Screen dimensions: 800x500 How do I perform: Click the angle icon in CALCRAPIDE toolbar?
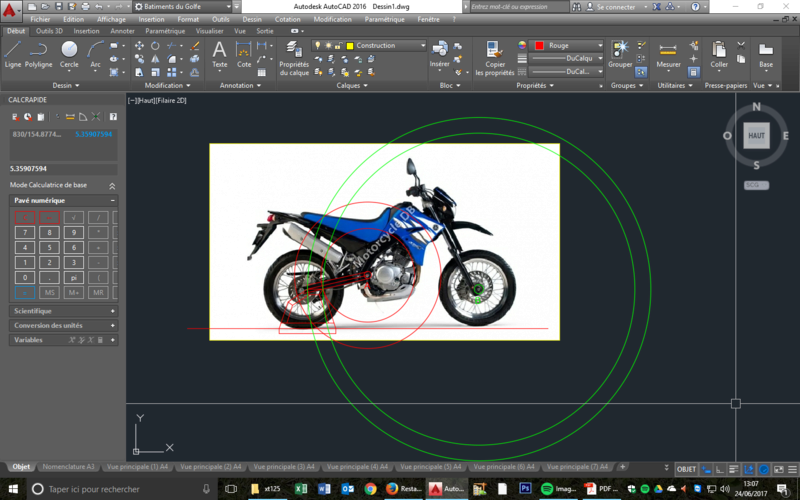click(x=83, y=117)
